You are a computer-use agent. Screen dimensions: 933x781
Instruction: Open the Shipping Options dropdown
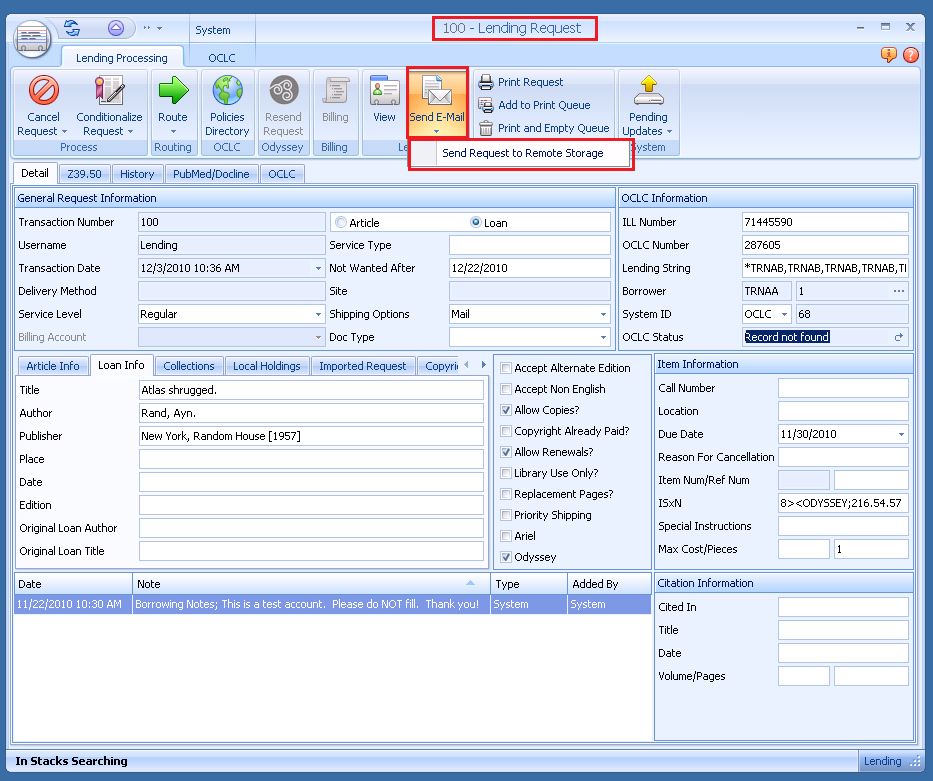coord(603,314)
